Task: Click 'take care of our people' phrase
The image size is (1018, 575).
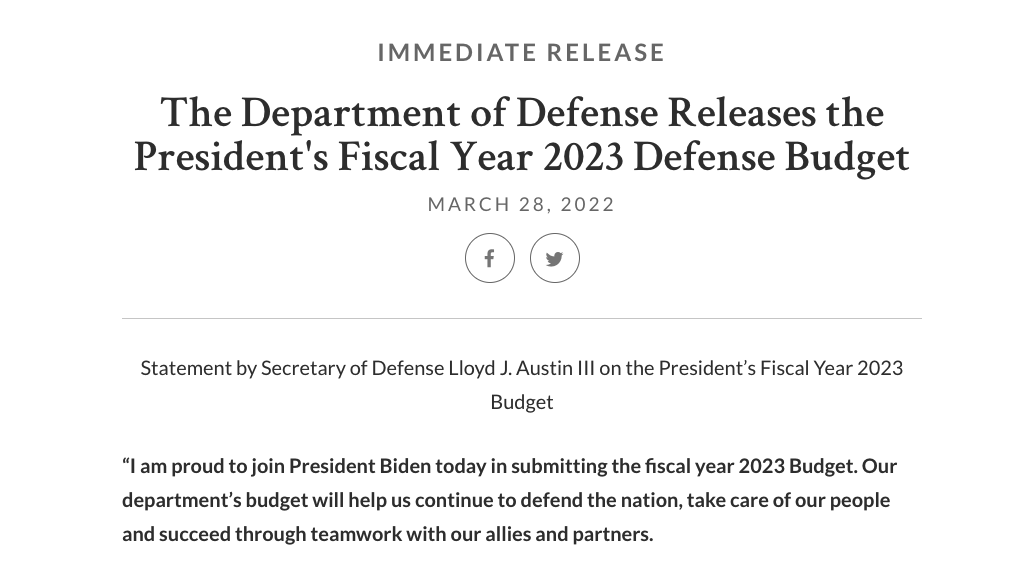Action: (x=788, y=500)
